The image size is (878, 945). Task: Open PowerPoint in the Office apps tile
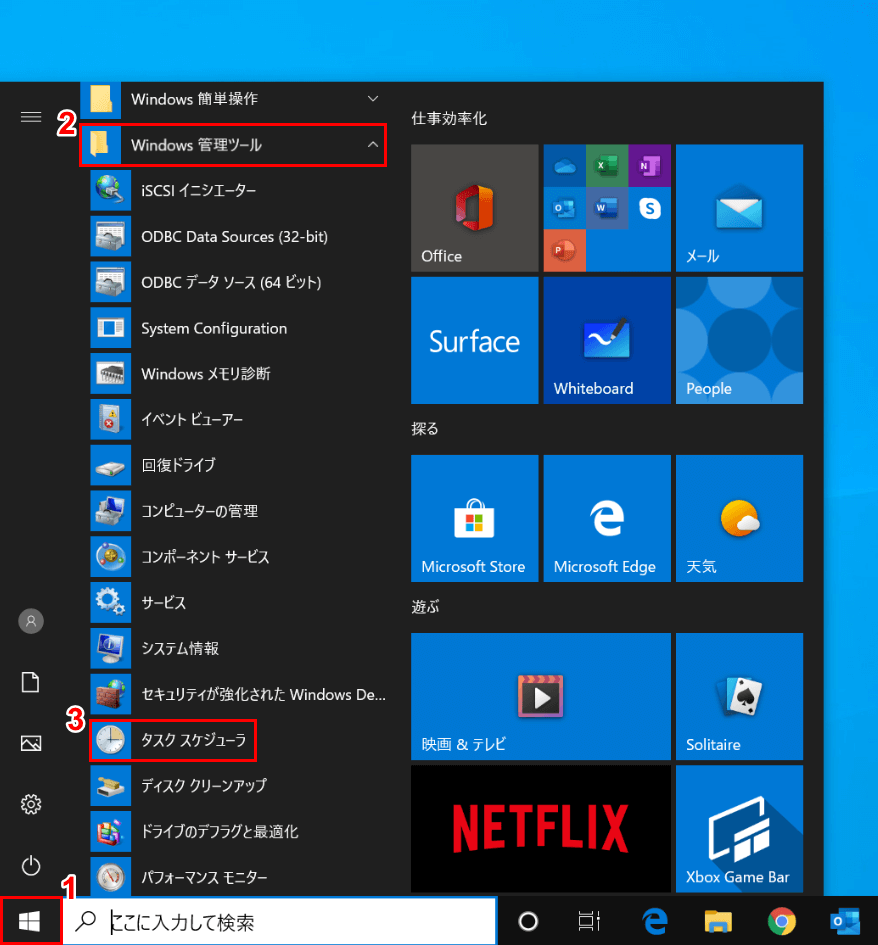pyautogui.click(x=565, y=250)
